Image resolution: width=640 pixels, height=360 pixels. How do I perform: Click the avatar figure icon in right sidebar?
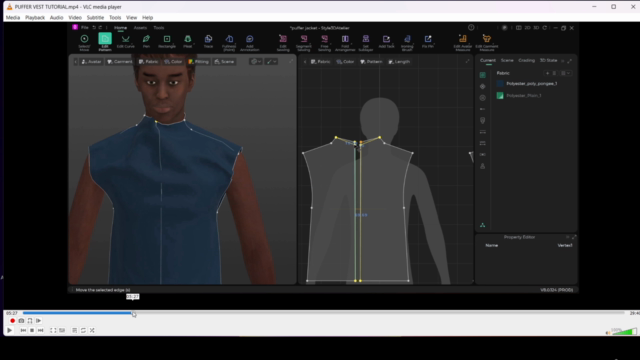point(482,166)
